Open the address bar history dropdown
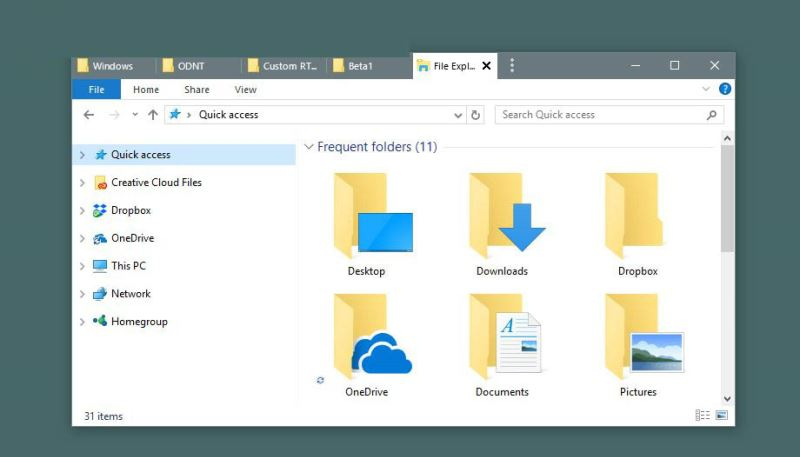800x475 pixels. pyautogui.click(x=458, y=115)
